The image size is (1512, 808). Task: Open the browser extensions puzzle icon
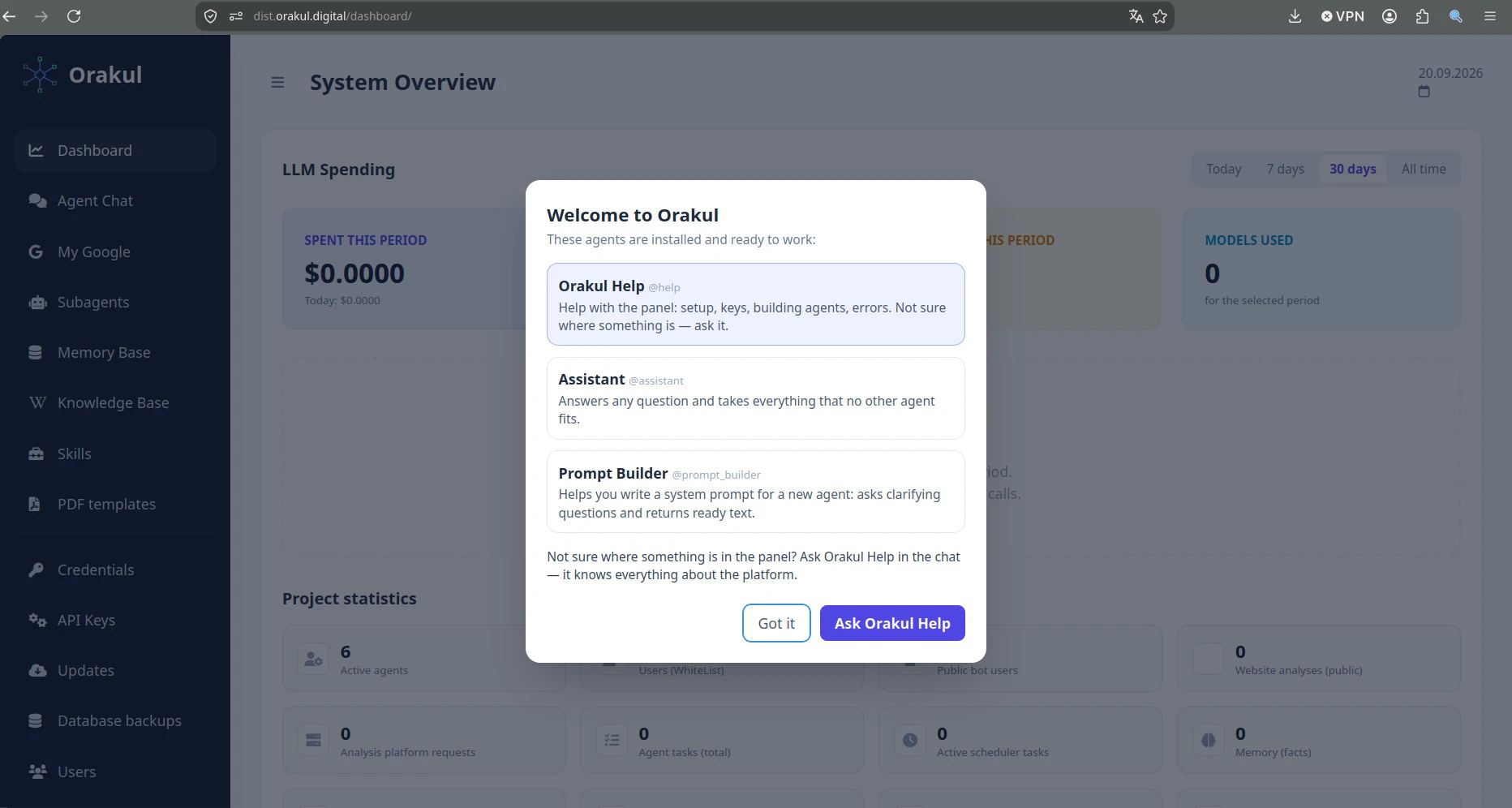1422,16
